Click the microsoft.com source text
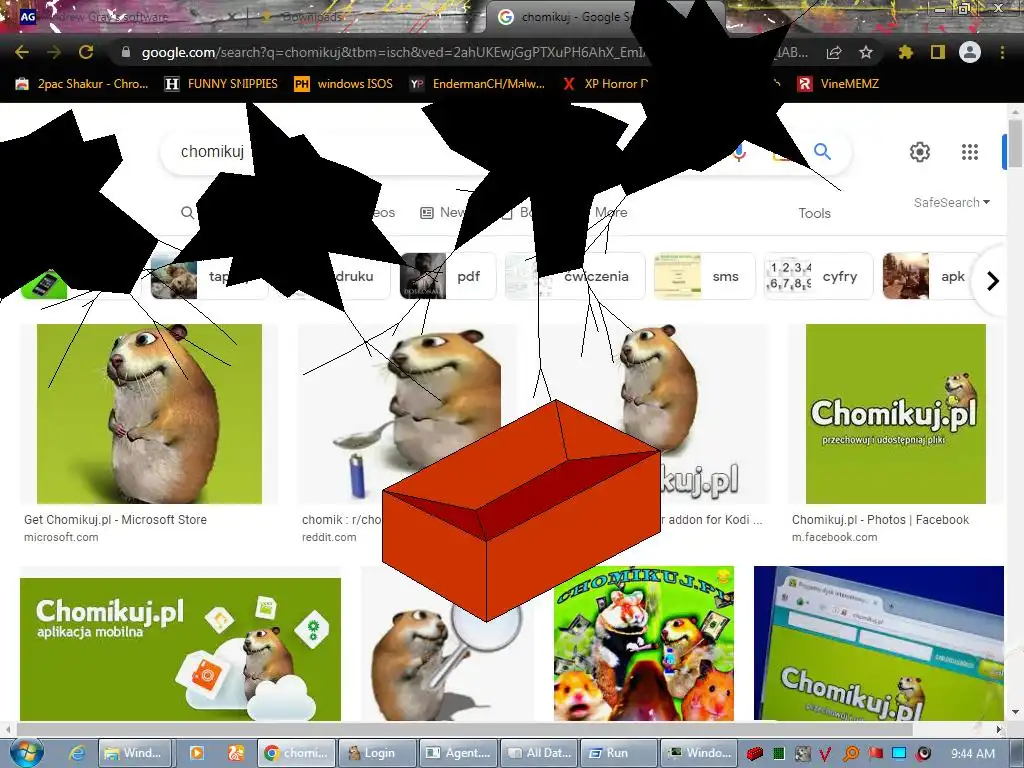 pyautogui.click(x=61, y=537)
